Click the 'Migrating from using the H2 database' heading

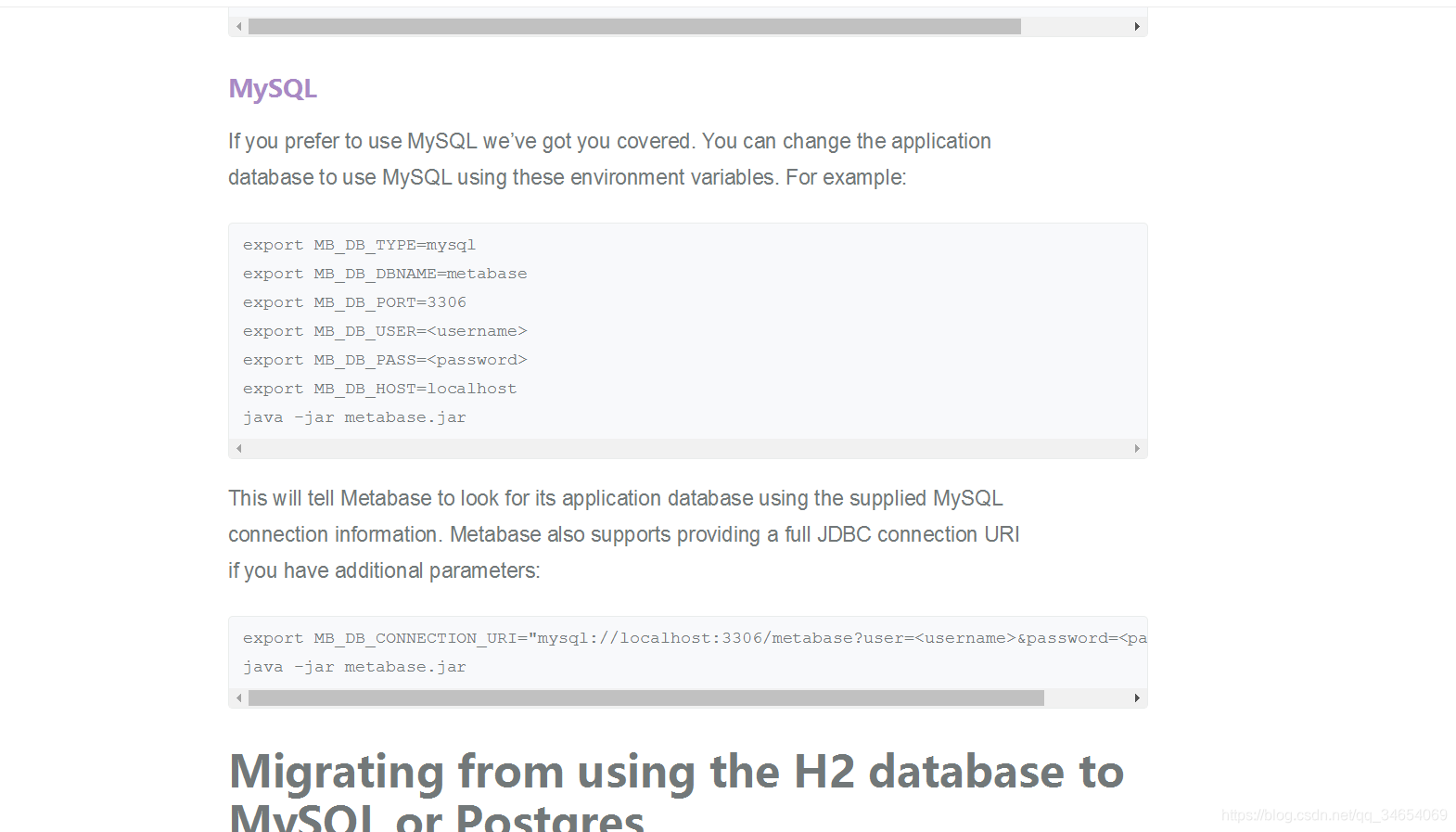(x=676, y=790)
